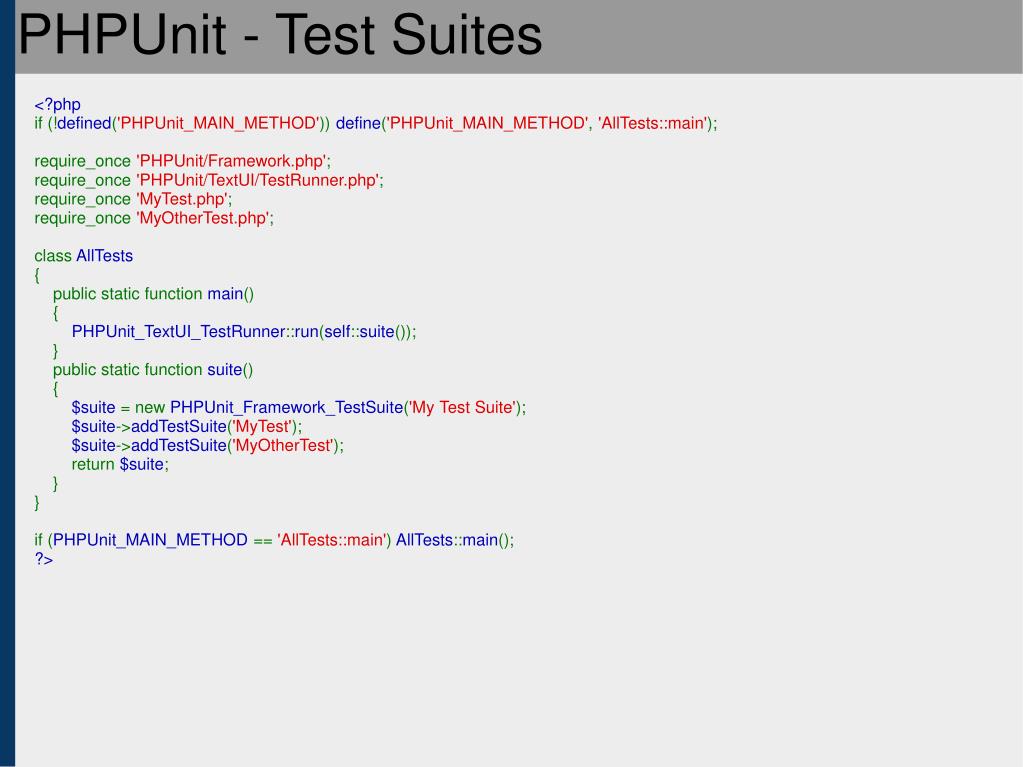Click the PHPUnit_TextUI_TestRunner::run line

tap(244, 332)
